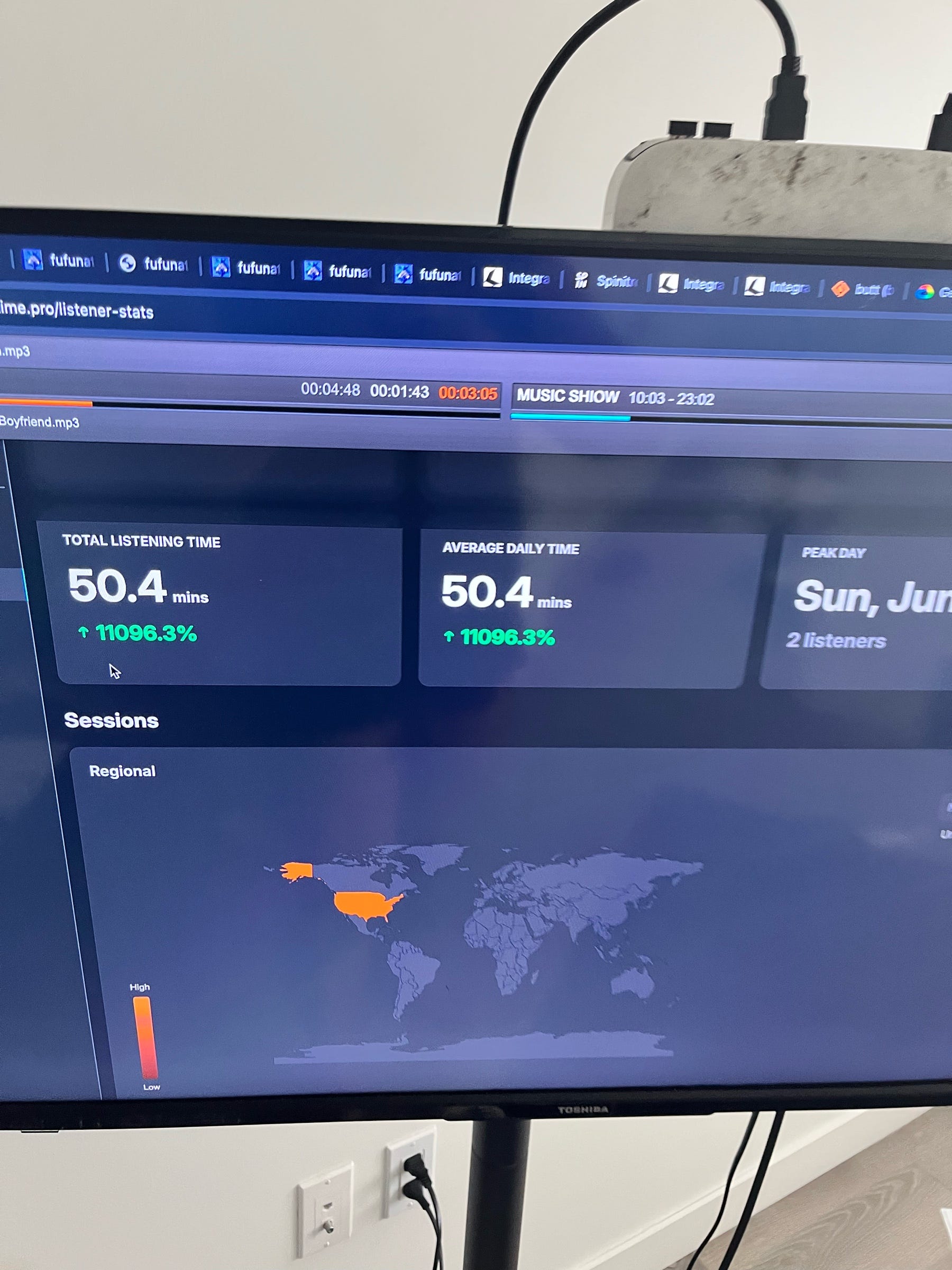The width and height of the screenshot is (952, 1270).
Task: Click the 00:04:48 track duration
Action: point(331,389)
